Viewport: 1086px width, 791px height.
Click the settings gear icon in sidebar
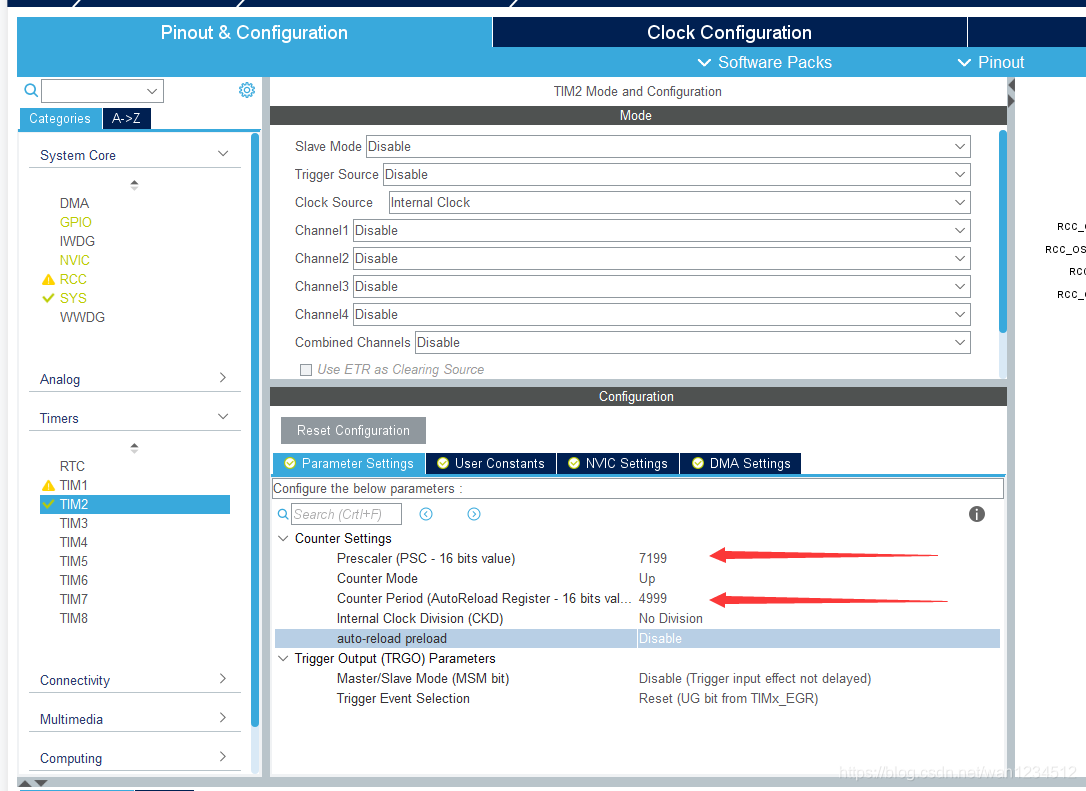point(247,90)
